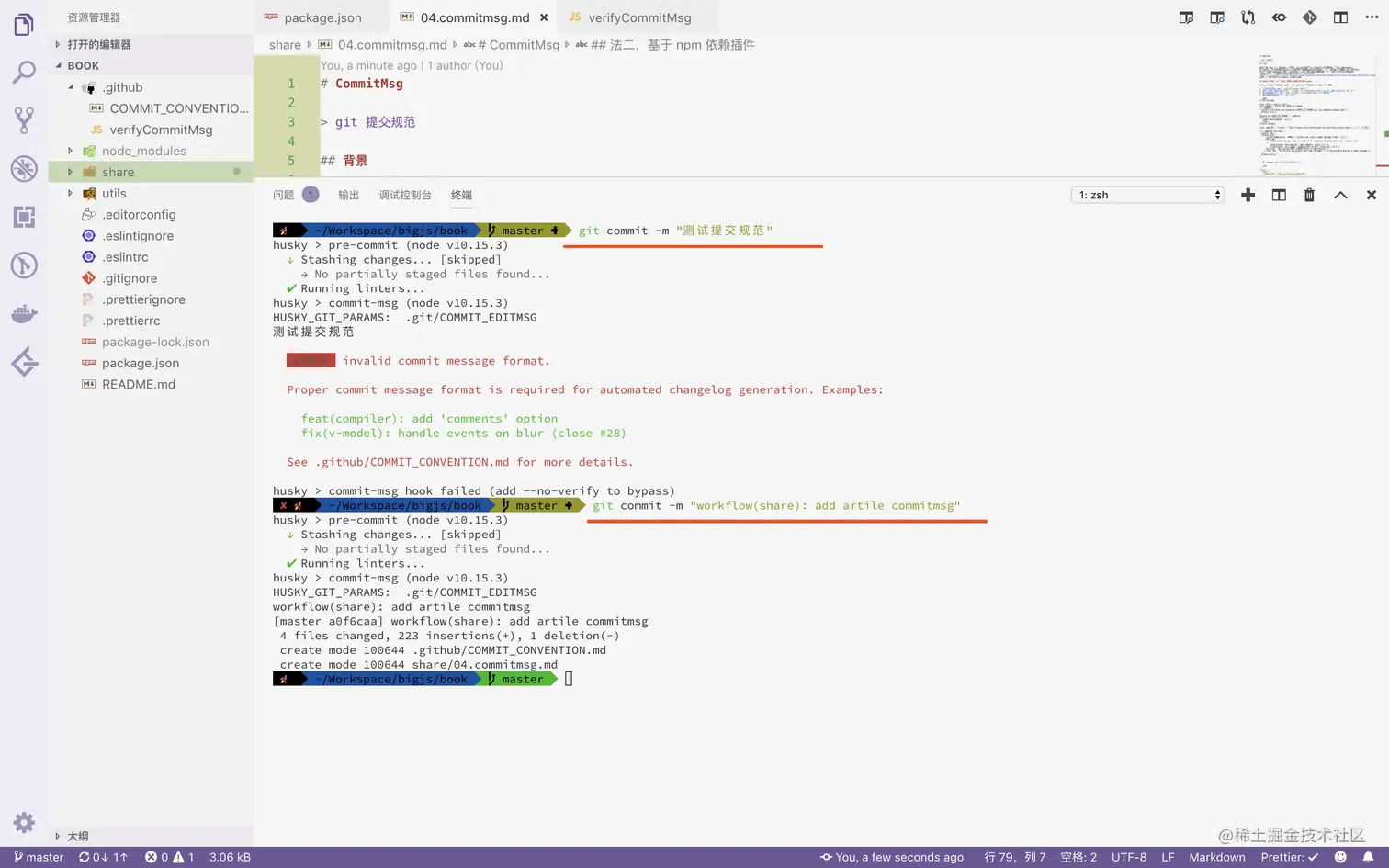Open errors and warnings count in status bar
1389x868 pixels.
[169, 857]
